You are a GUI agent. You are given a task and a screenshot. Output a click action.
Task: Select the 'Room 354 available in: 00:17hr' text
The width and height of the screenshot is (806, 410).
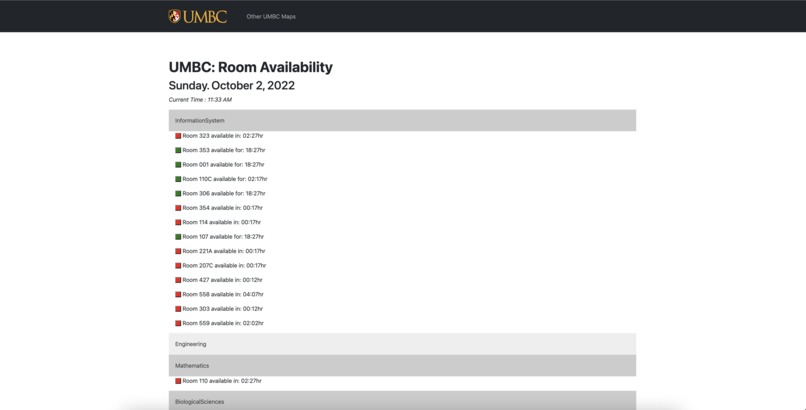click(x=223, y=208)
